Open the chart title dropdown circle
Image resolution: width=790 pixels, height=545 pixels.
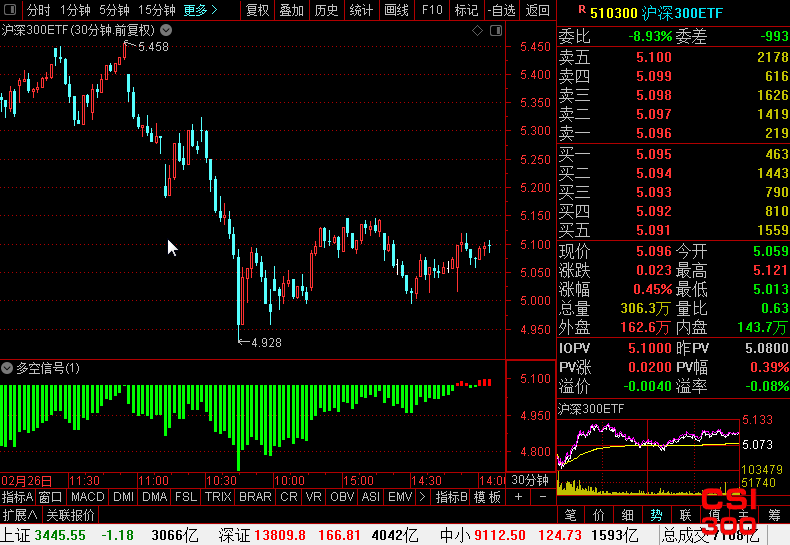166,30
